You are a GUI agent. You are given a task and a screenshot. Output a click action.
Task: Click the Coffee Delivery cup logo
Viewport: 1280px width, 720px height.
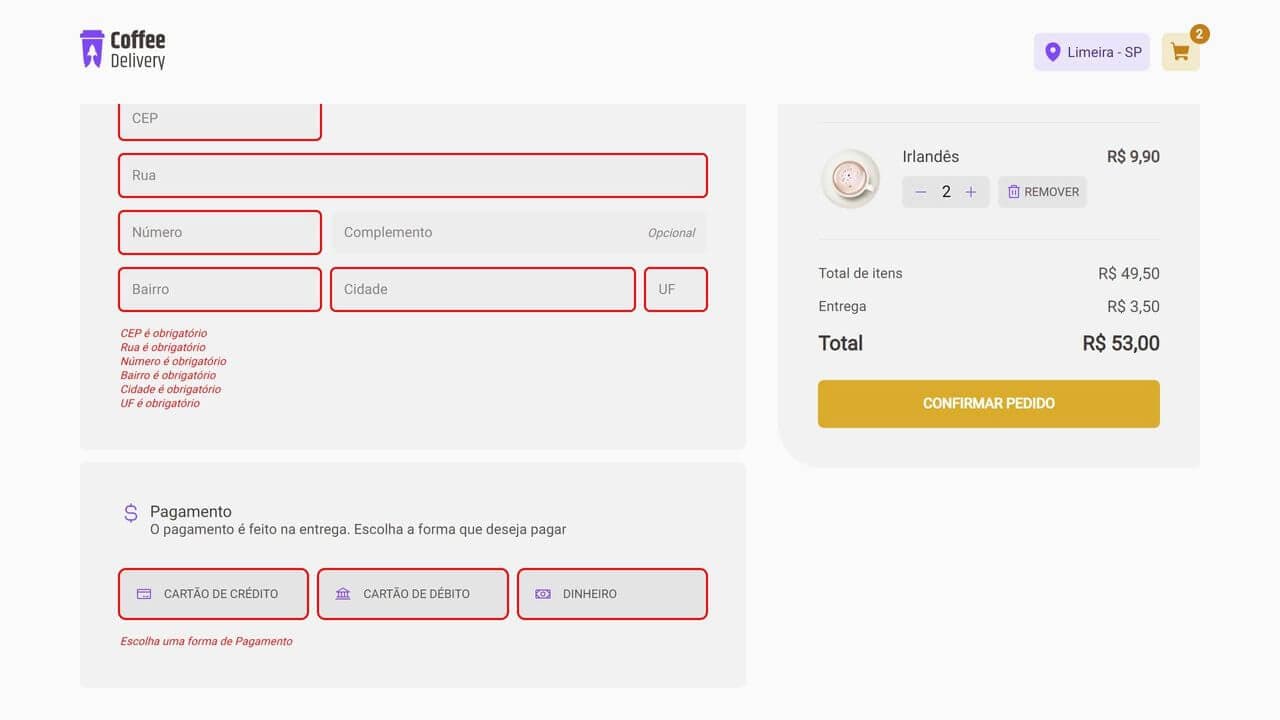[92, 47]
